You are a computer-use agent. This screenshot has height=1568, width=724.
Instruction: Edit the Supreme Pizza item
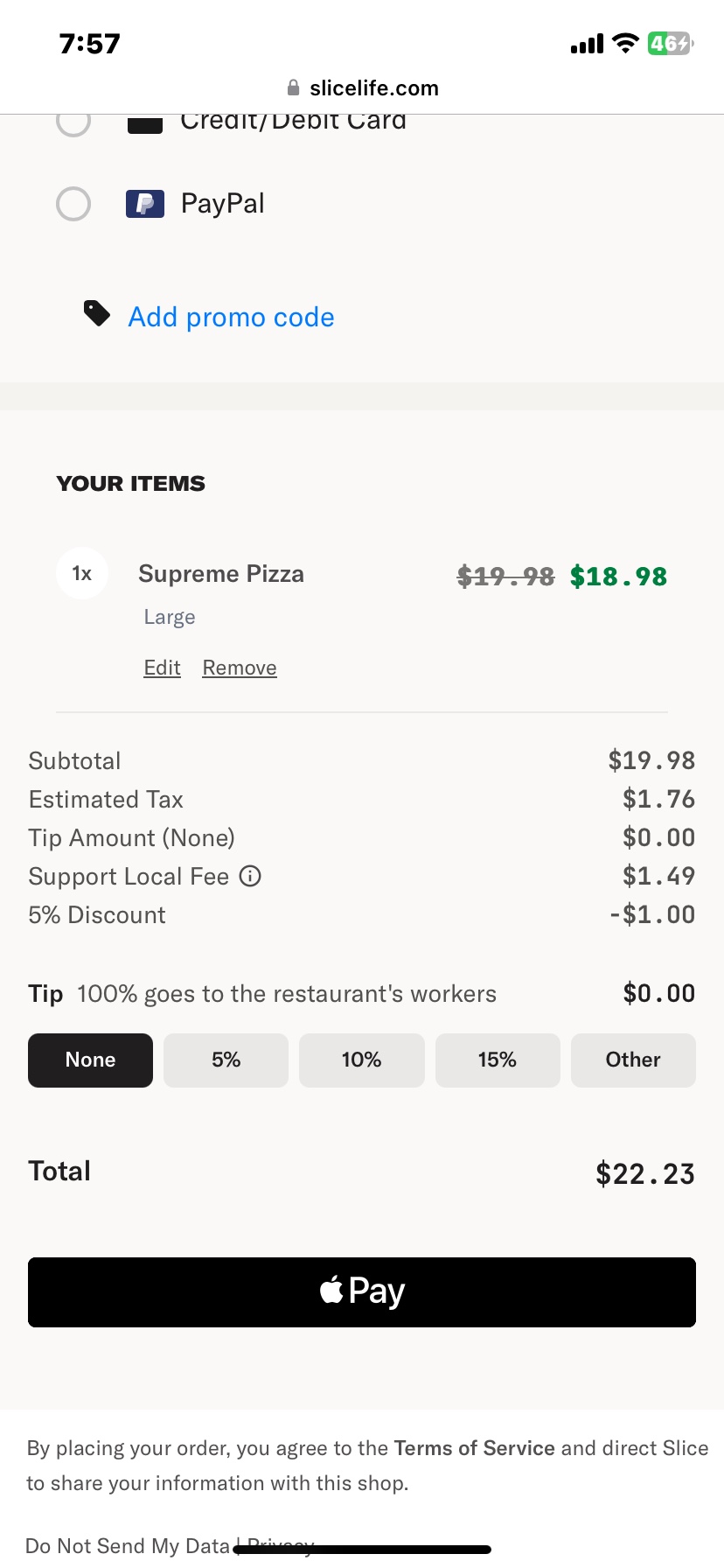tap(162, 668)
